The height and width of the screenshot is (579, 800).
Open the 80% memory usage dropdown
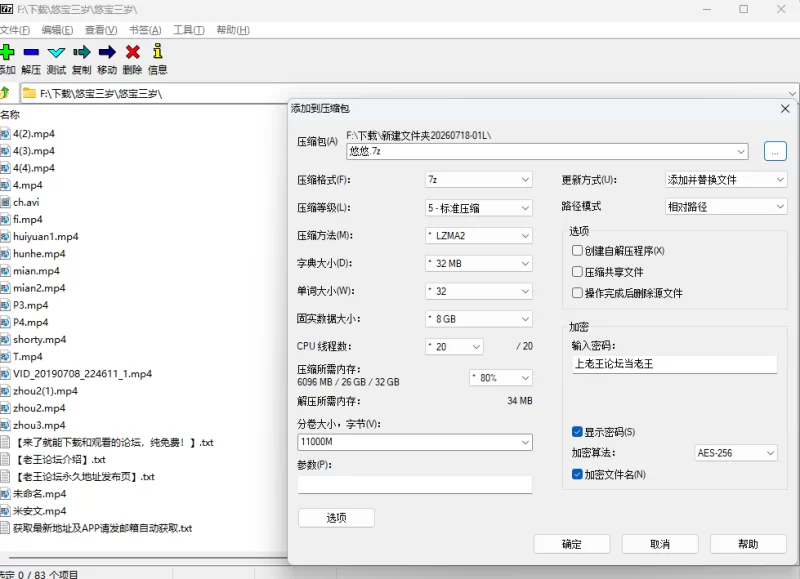[501, 378]
